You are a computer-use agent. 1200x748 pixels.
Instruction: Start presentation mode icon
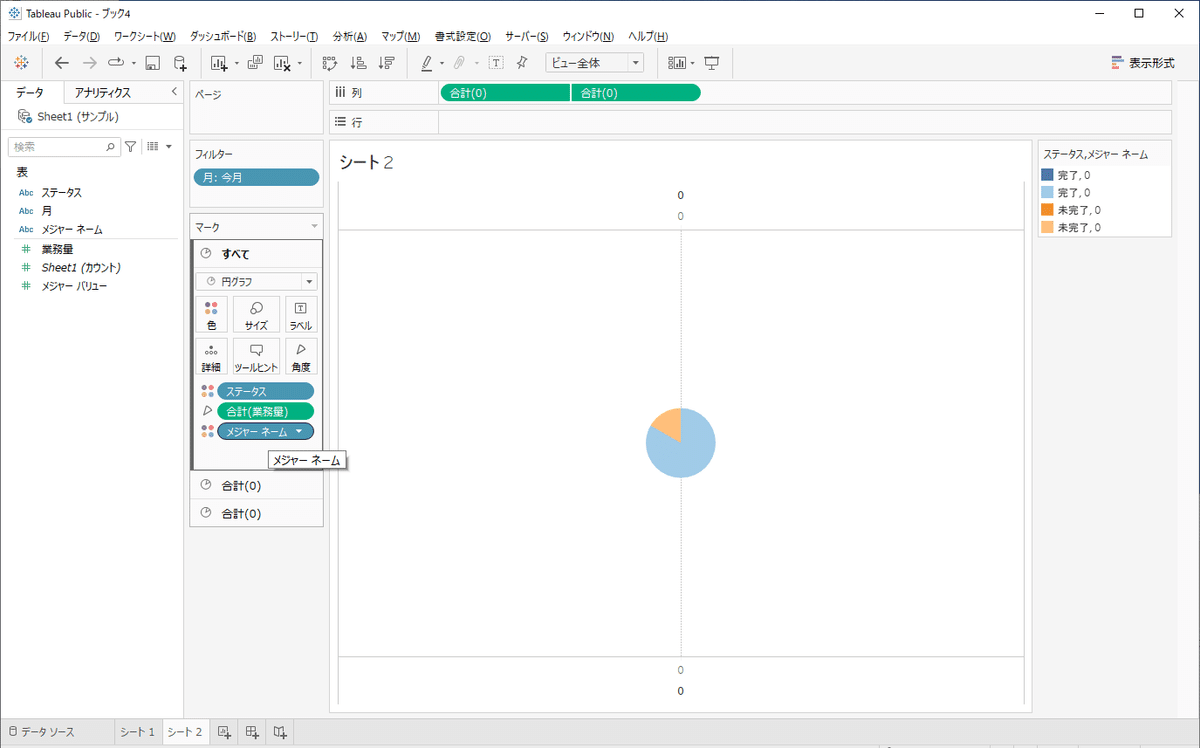[x=712, y=63]
